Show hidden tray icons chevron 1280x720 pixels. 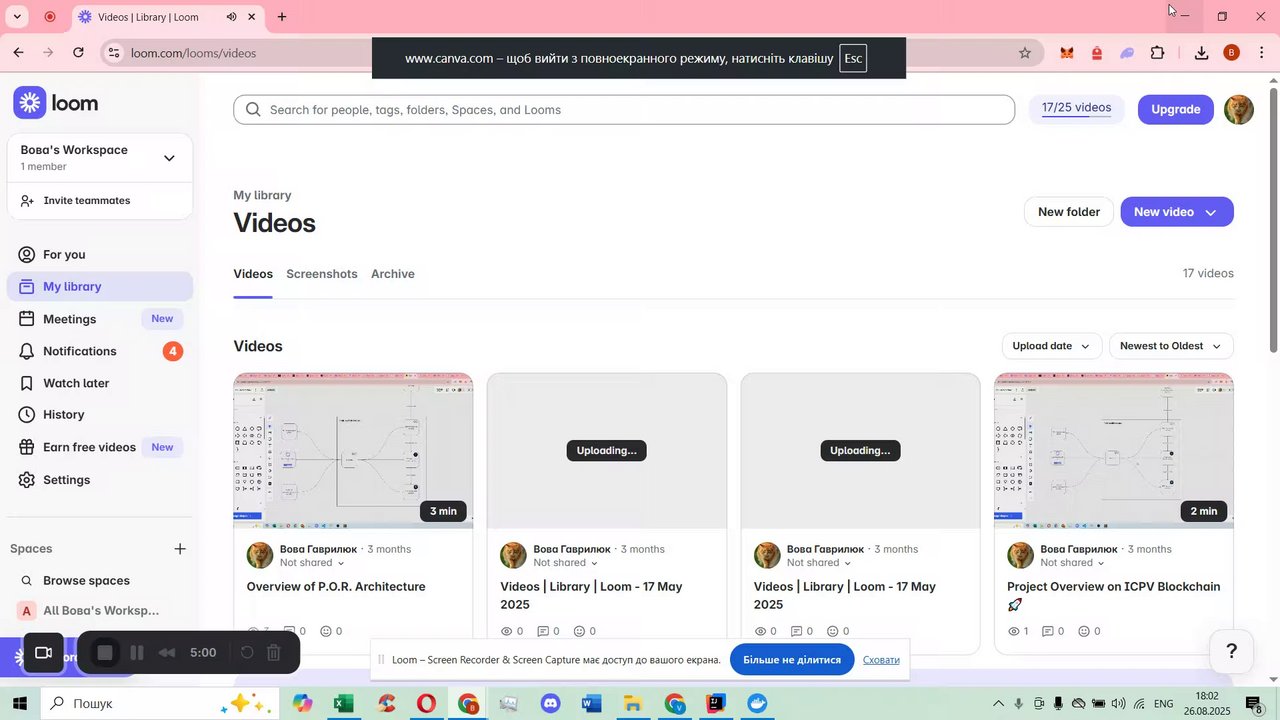click(998, 704)
